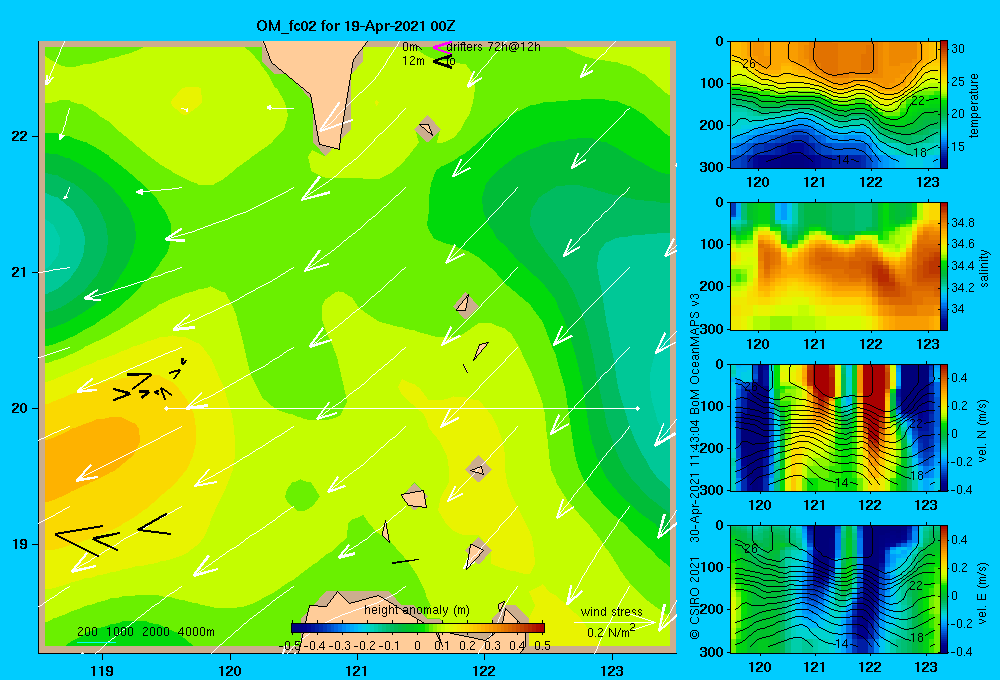Click longitude label 123 on main map
1000x680 pixels.
[x=612, y=670]
